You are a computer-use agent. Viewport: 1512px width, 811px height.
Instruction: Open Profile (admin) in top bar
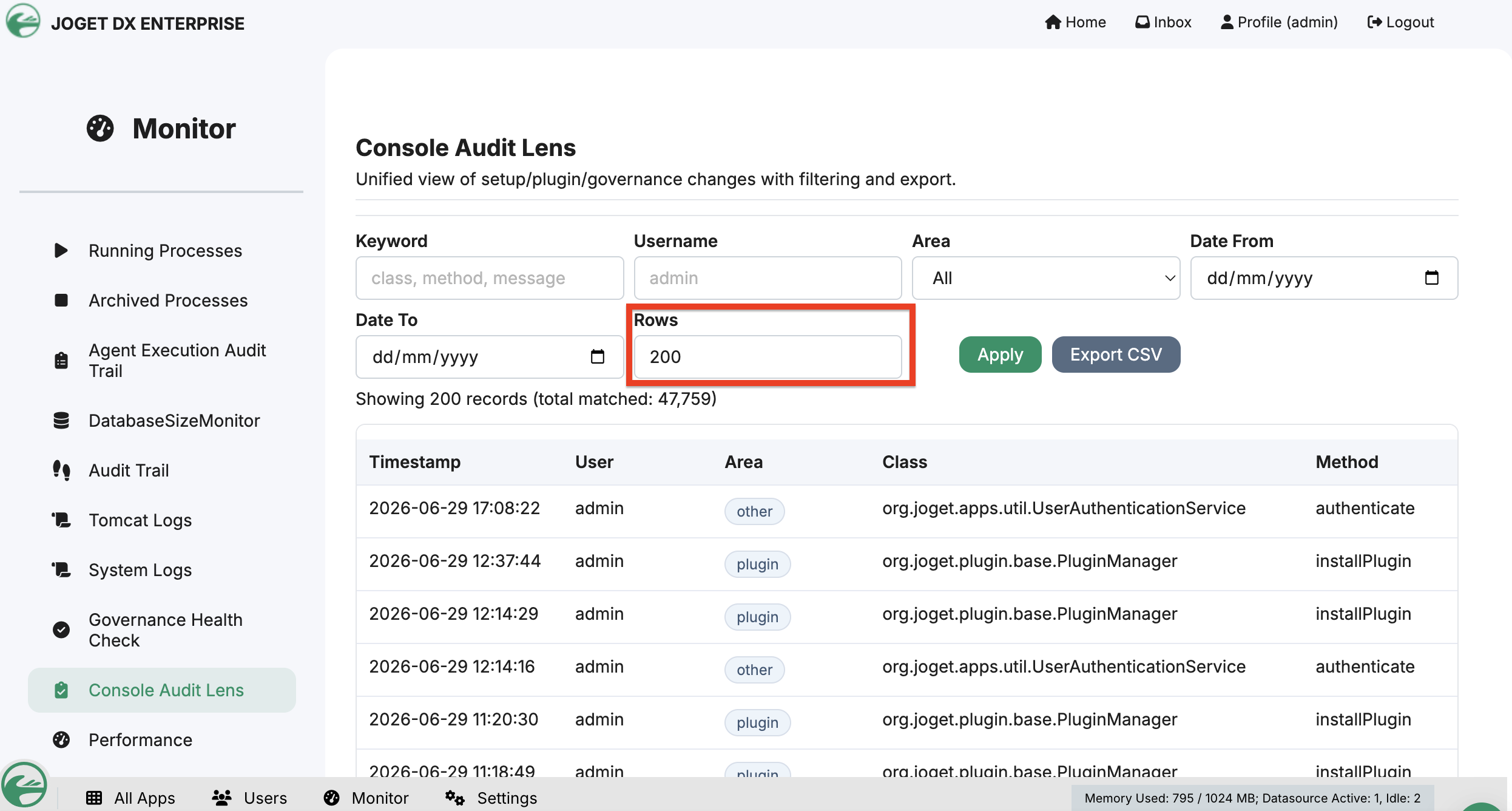click(1279, 22)
